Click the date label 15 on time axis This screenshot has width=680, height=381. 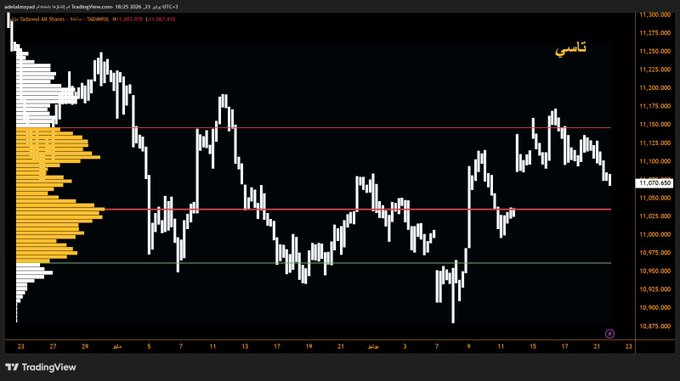pyautogui.click(x=533, y=346)
